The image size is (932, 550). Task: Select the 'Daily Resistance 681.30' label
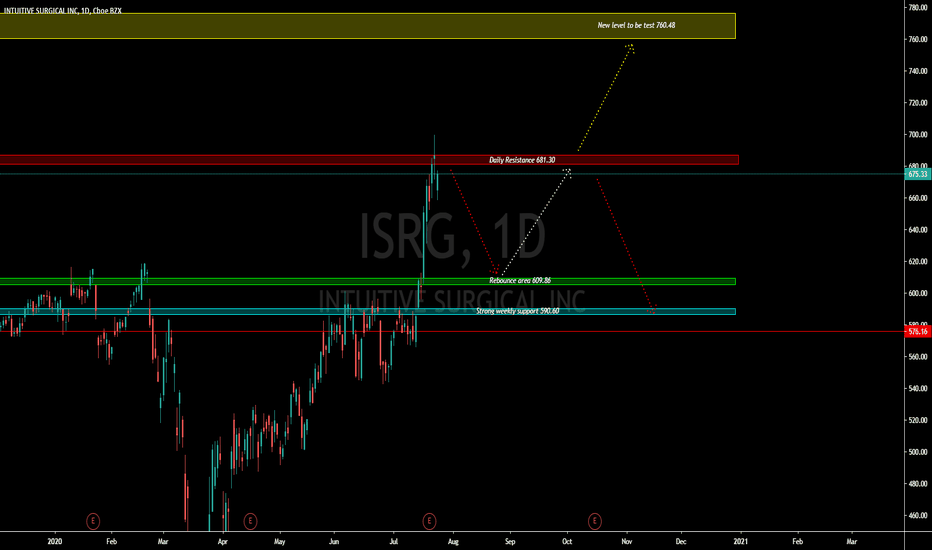point(522,160)
